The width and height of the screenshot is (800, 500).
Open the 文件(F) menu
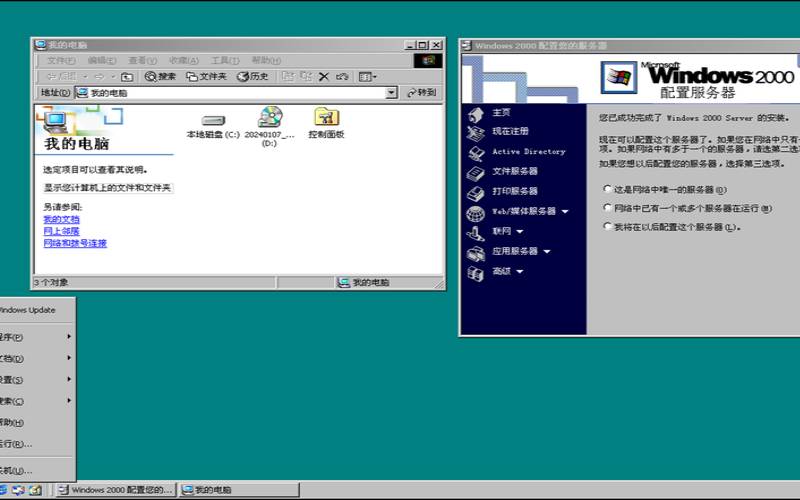pyautogui.click(x=61, y=60)
